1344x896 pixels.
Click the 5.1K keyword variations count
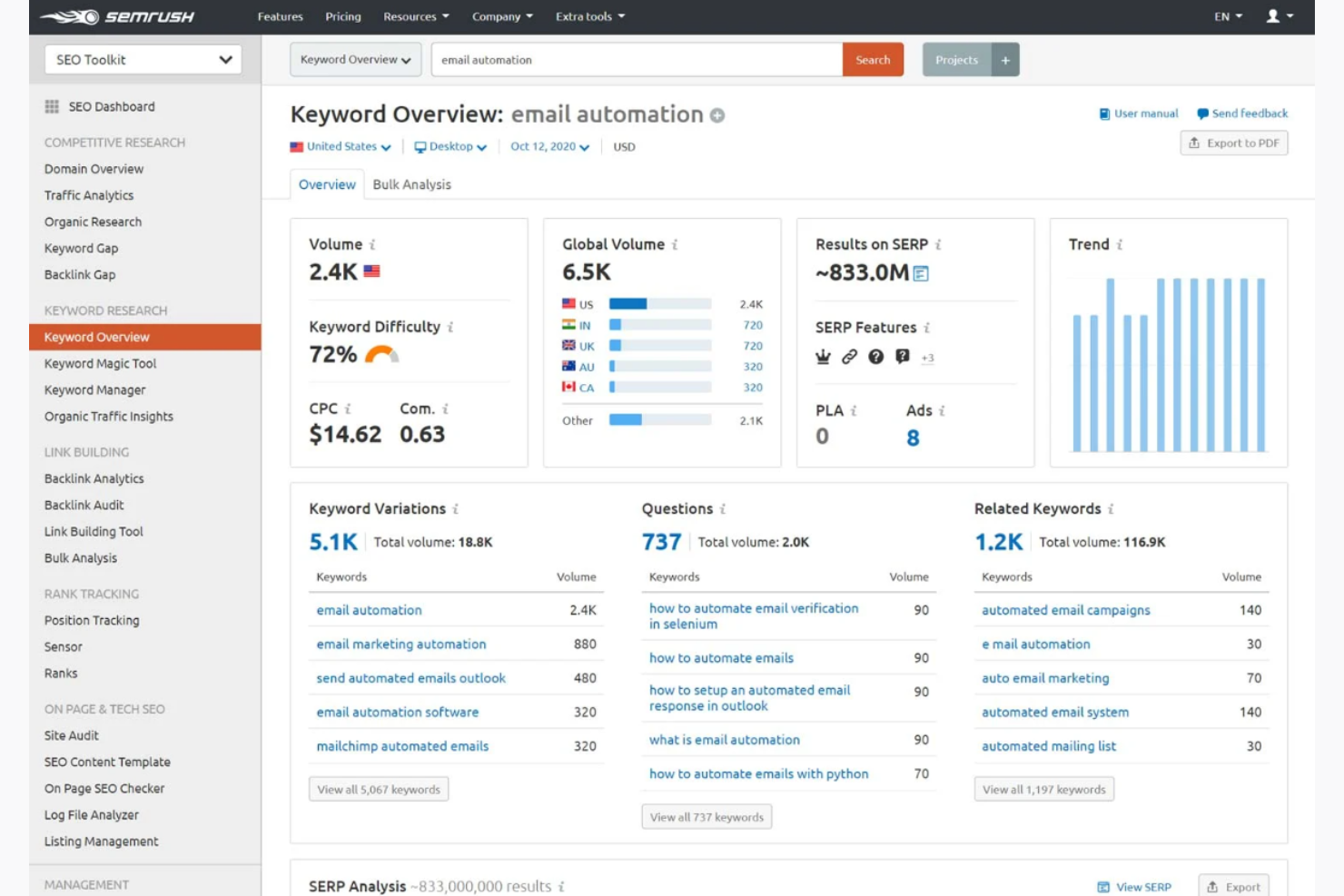[x=333, y=542]
